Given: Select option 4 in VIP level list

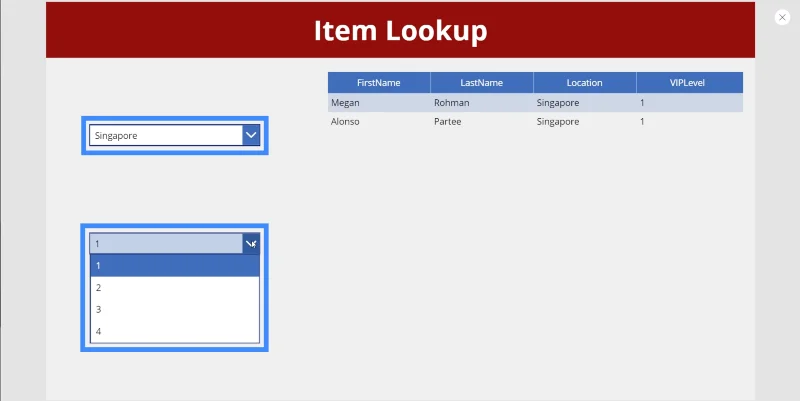Looking at the screenshot, I should tap(174, 332).
